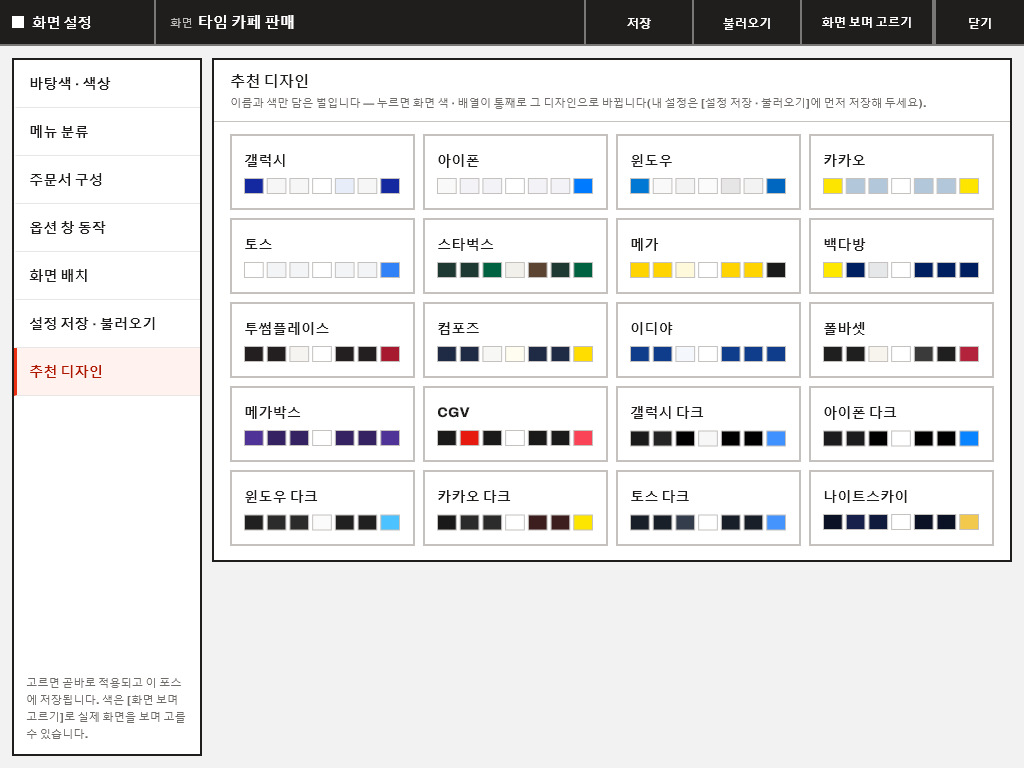Choose the 이디야 design card
1024x768 pixels.
(709, 340)
